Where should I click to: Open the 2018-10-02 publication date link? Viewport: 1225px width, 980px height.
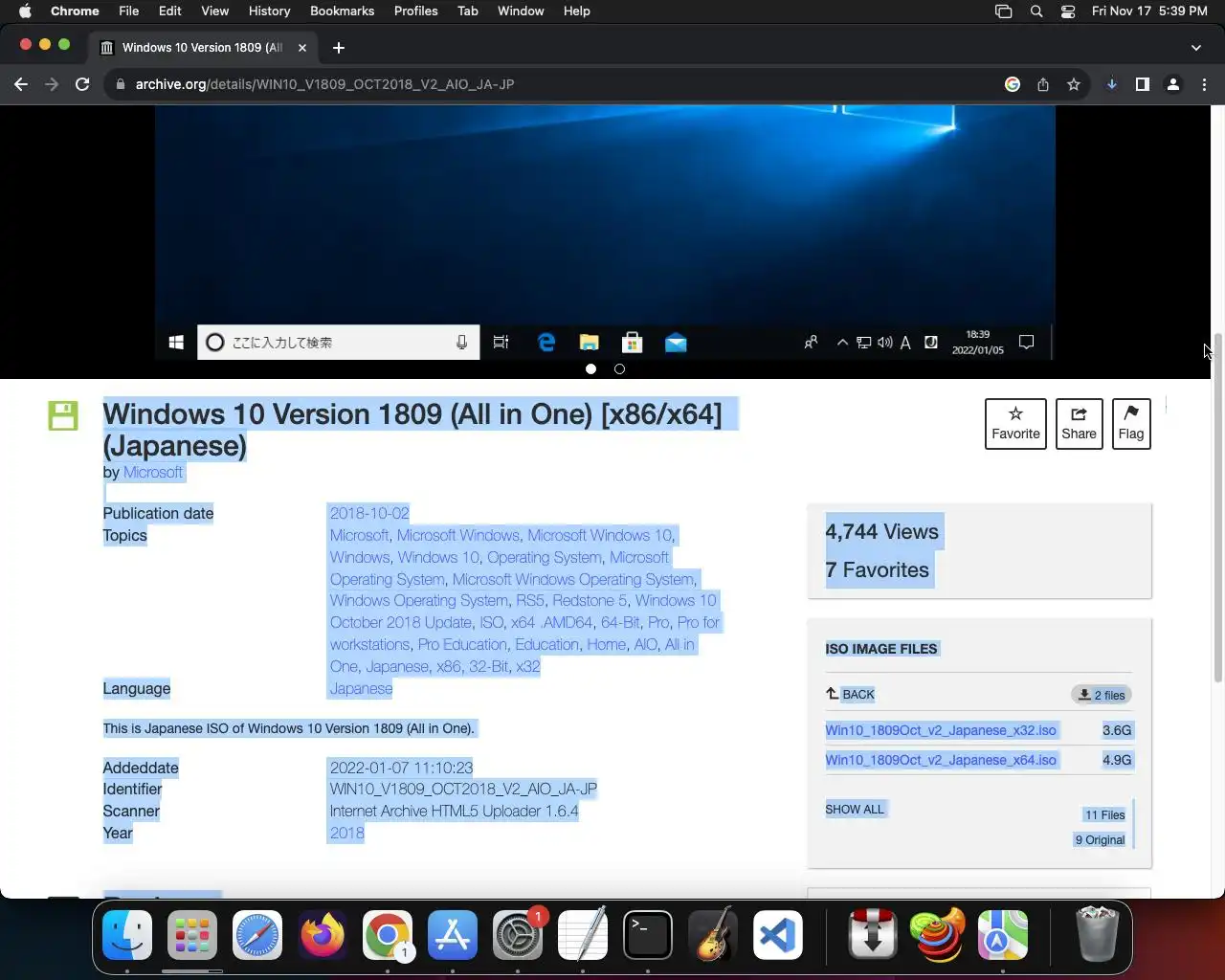(x=369, y=513)
